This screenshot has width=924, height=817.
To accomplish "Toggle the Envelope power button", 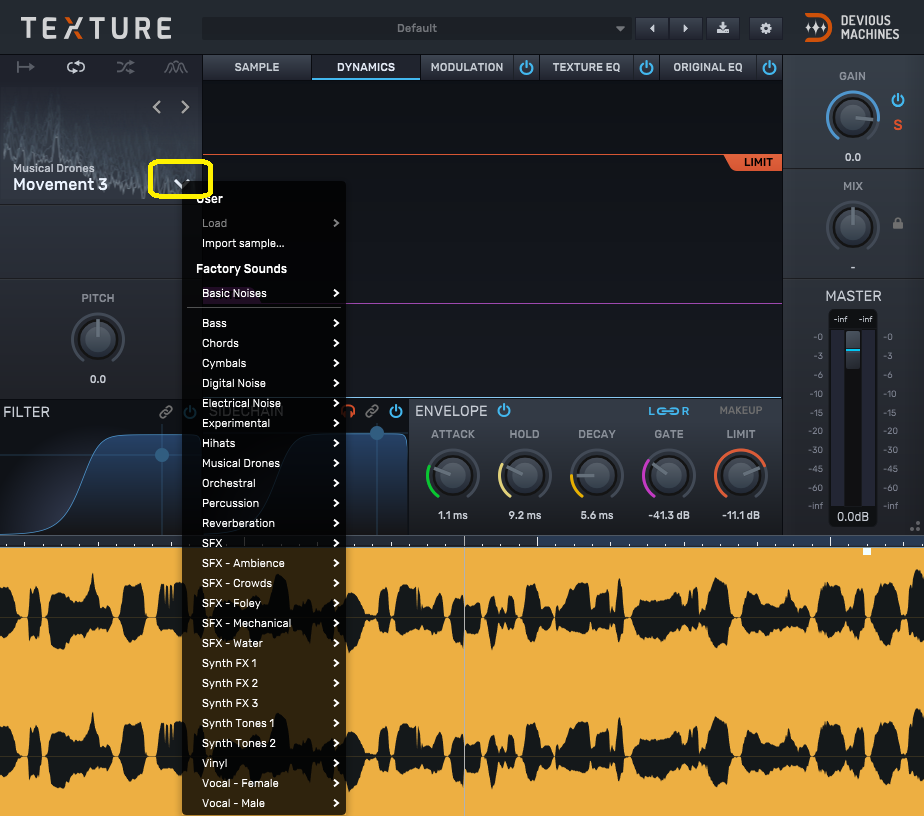I will 504,410.
